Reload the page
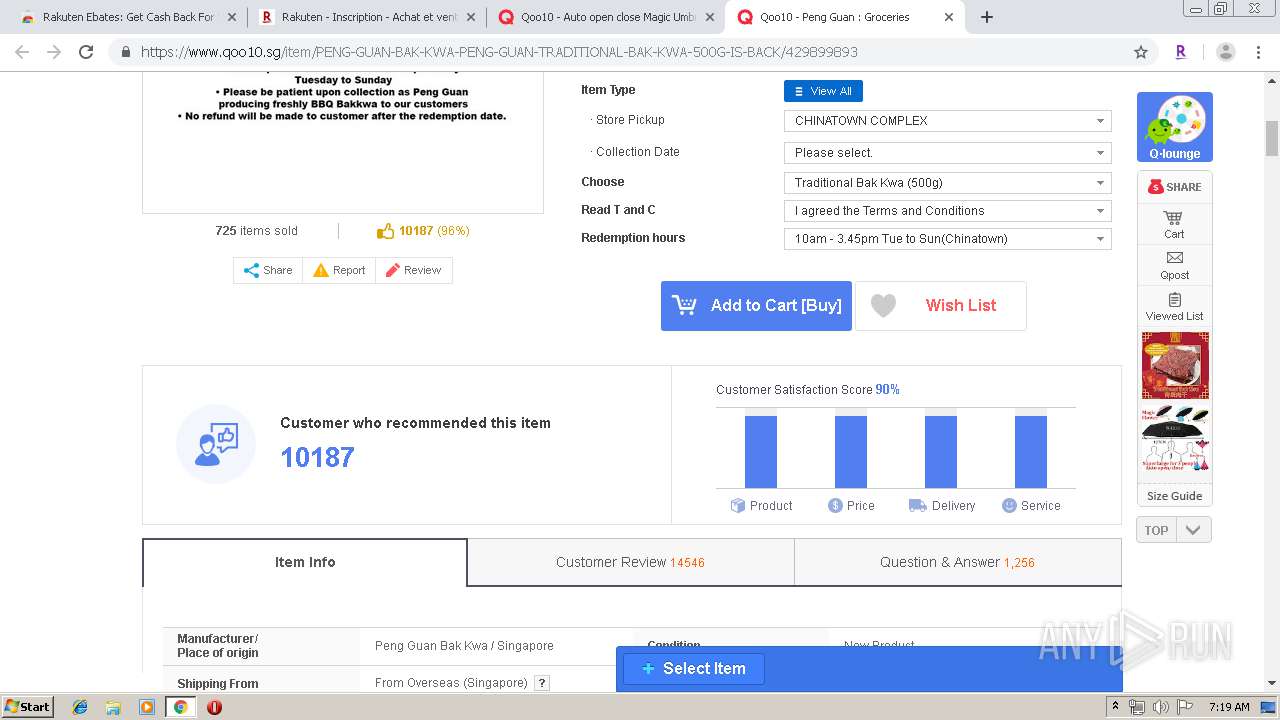This screenshot has width=1280, height=720. (x=86, y=52)
